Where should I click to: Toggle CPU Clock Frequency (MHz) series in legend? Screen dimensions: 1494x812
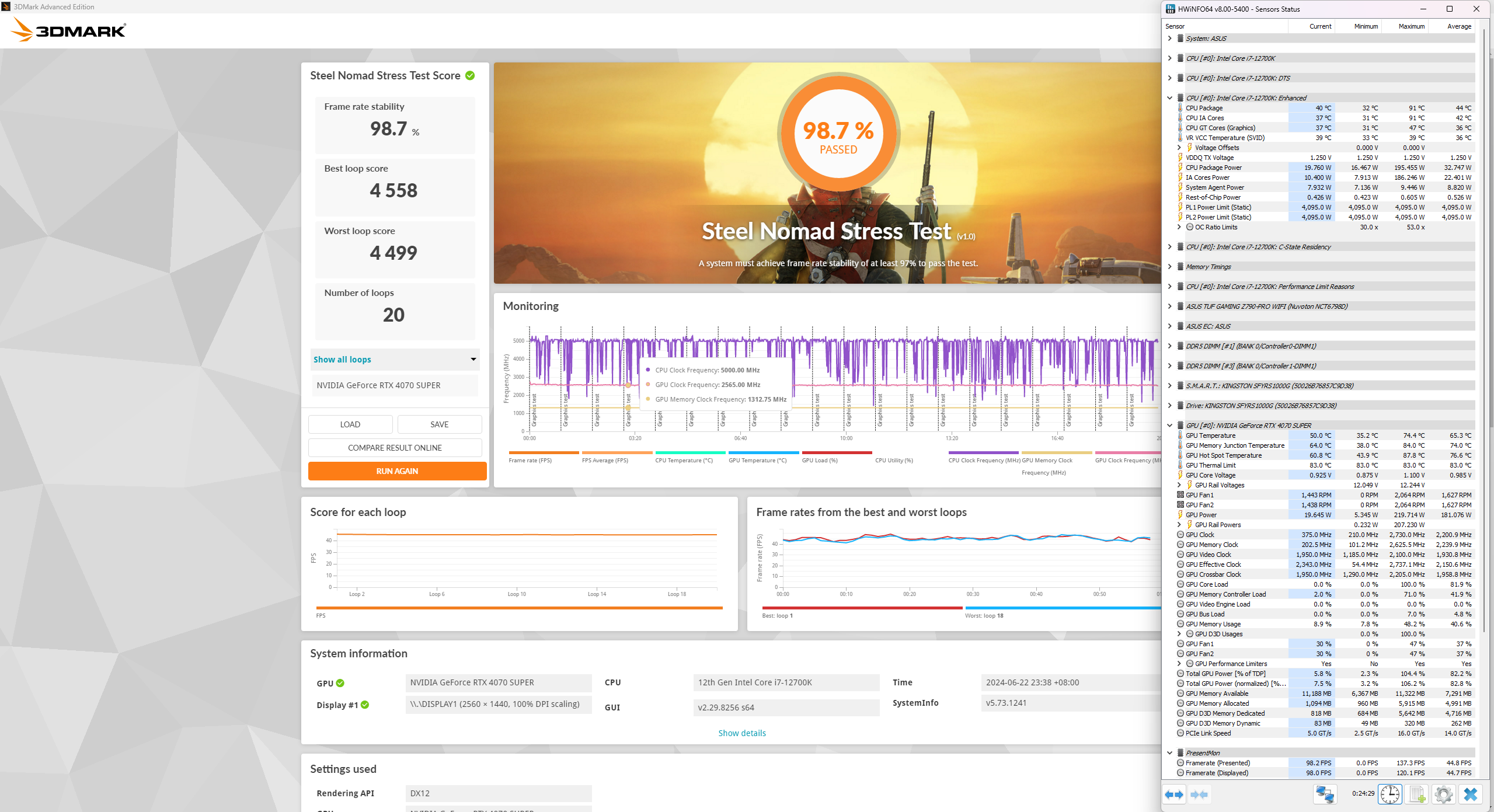point(983,456)
